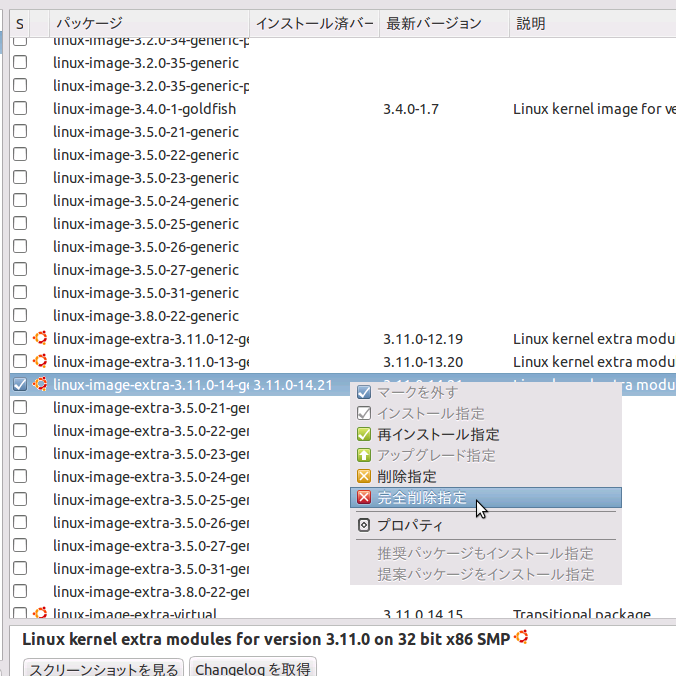Toggle checkbox for linux-image-3.8.0-22-generic
This screenshot has width=676, height=676.
20,315
